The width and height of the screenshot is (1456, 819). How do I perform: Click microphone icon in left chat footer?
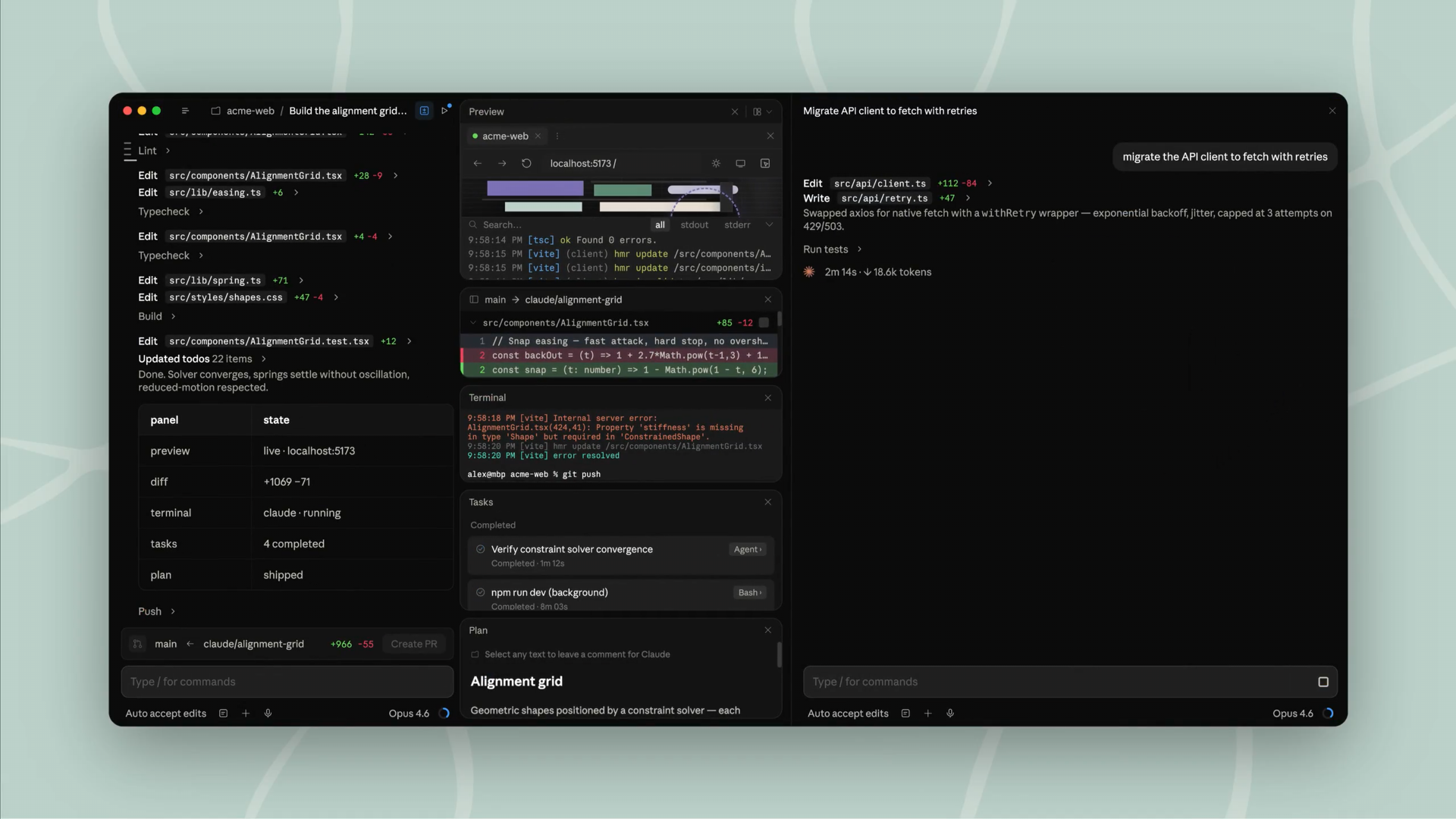pos(268,713)
